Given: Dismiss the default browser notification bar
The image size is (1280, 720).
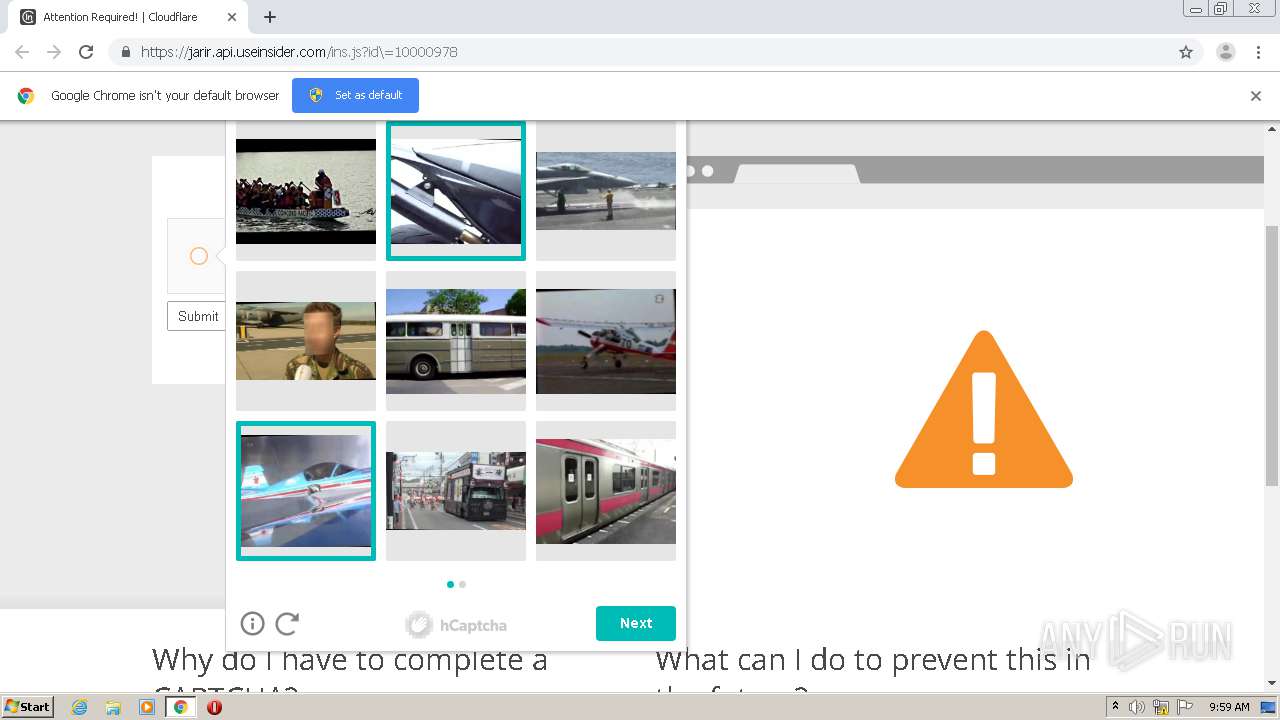Looking at the screenshot, I should coord(1256,96).
